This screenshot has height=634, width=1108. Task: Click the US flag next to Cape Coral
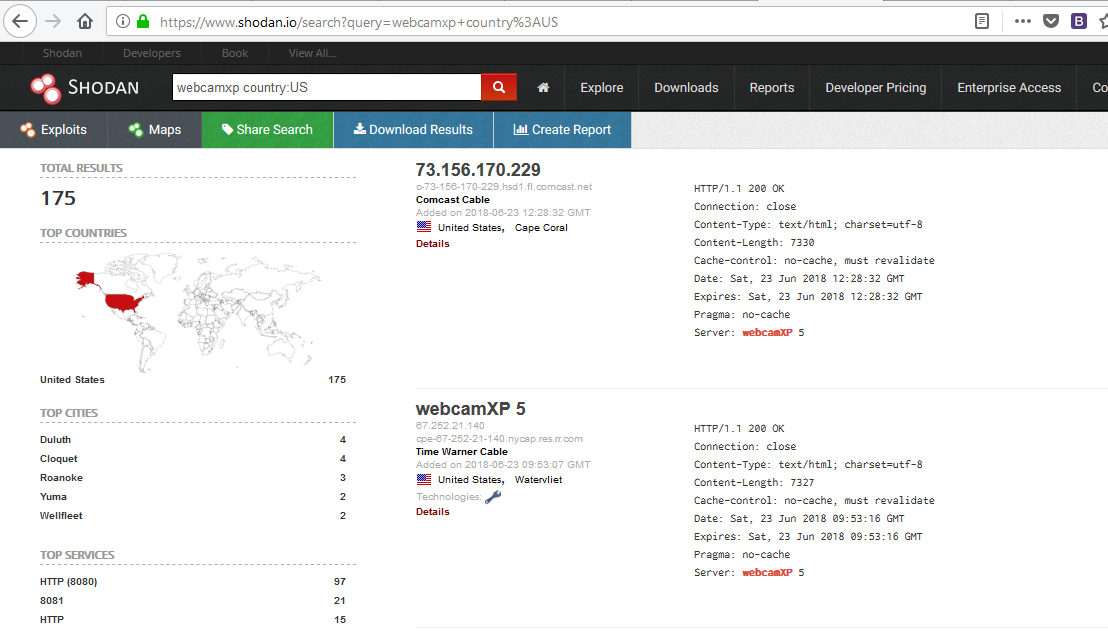(424, 227)
